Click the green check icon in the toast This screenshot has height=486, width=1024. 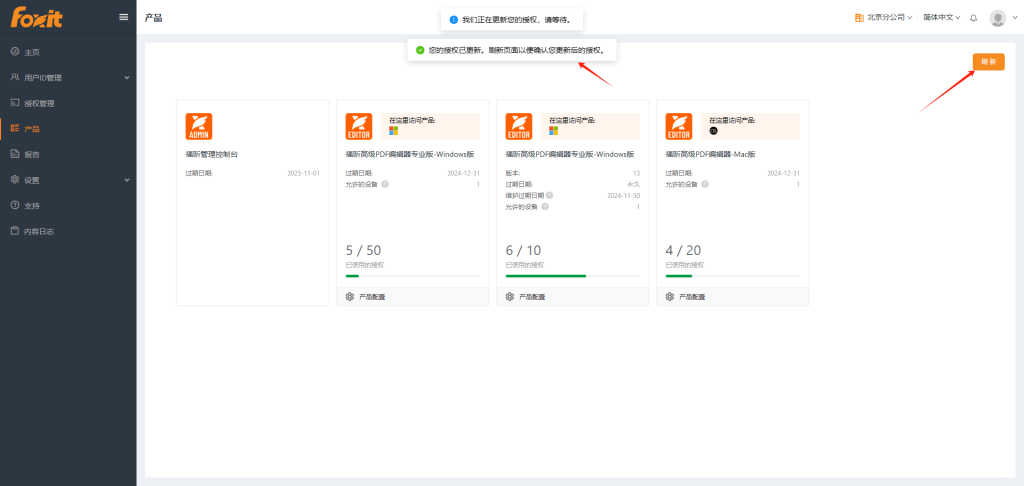420,50
